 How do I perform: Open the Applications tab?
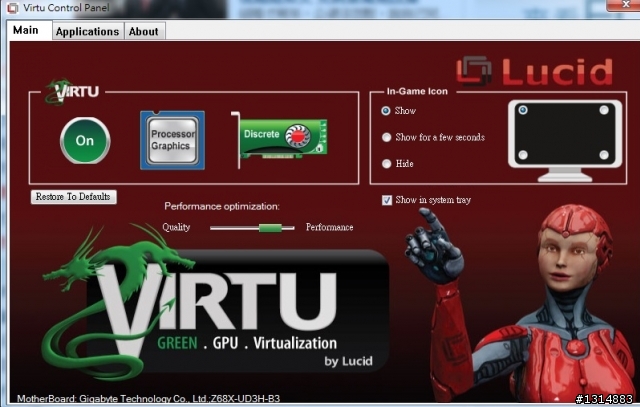click(87, 31)
